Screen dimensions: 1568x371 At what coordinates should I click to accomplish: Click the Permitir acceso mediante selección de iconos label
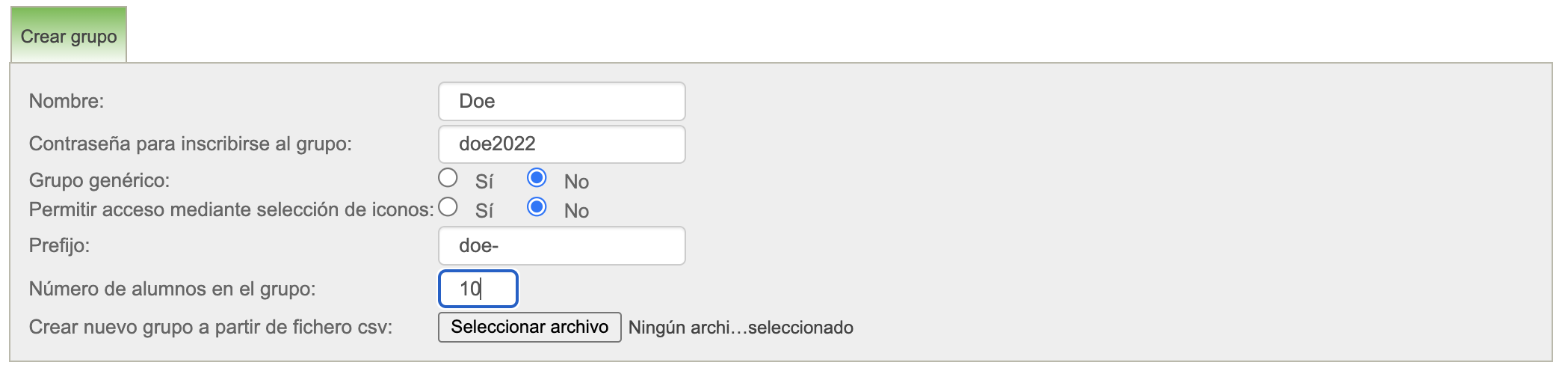click(231, 209)
